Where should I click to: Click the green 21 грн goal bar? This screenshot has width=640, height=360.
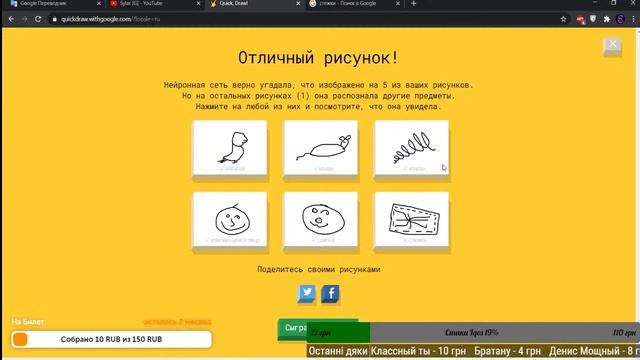[x=338, y=333]
